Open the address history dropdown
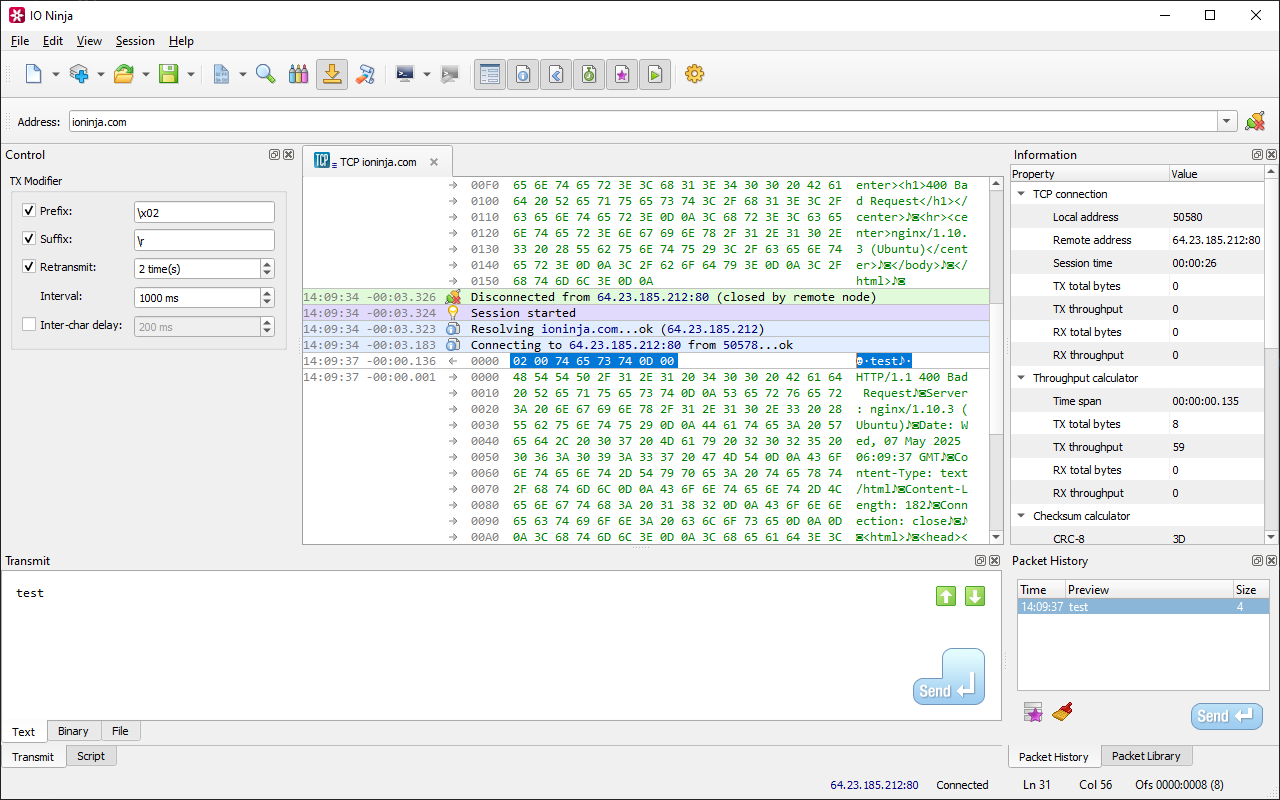This screenshot has width=1280, height=800. coord(1227,122)
